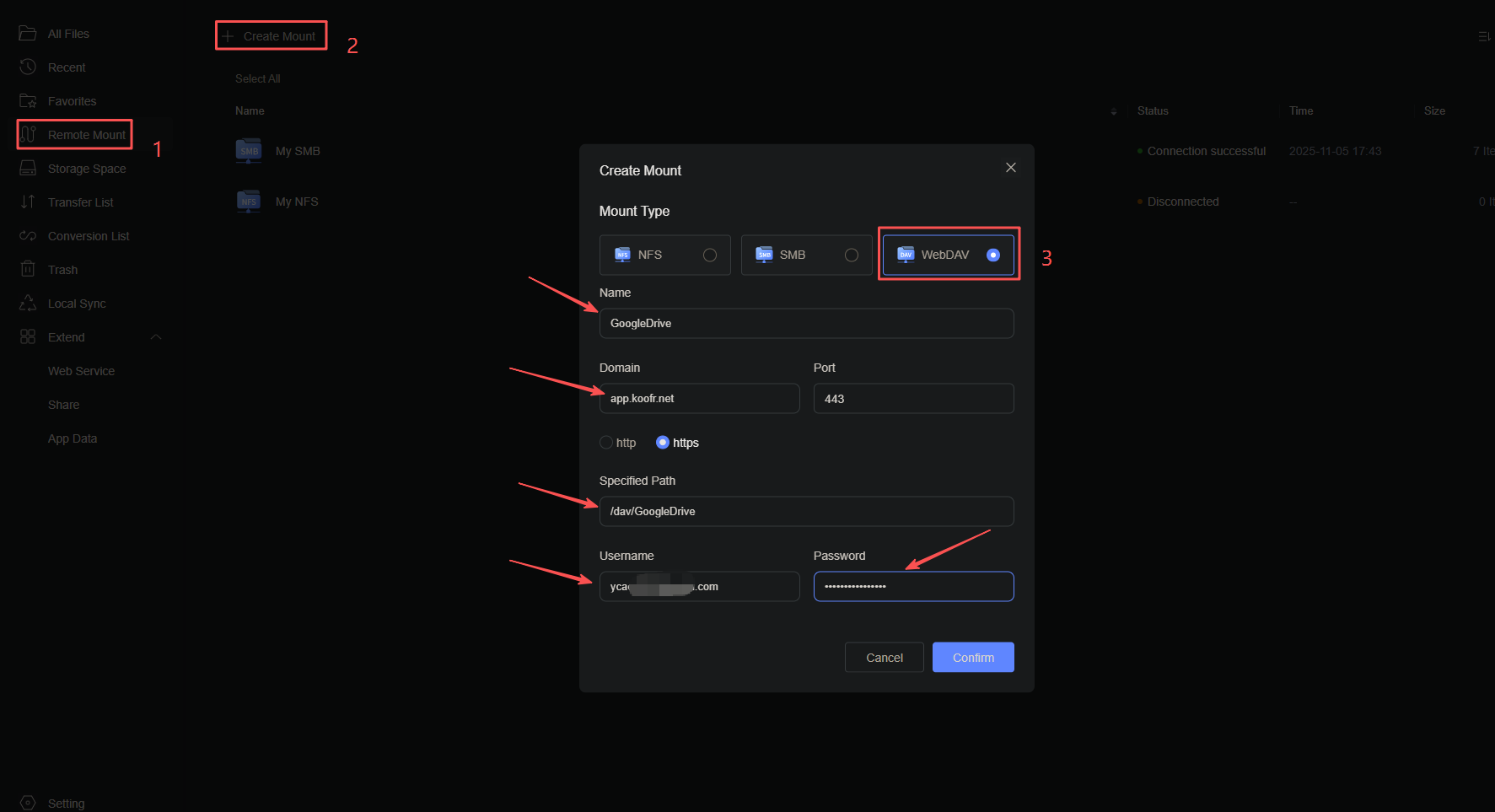Image resolution: width=1495 pixels, height=812 pixels.
Task: Select the NFS mount type radio
Action: click(710, 255)
